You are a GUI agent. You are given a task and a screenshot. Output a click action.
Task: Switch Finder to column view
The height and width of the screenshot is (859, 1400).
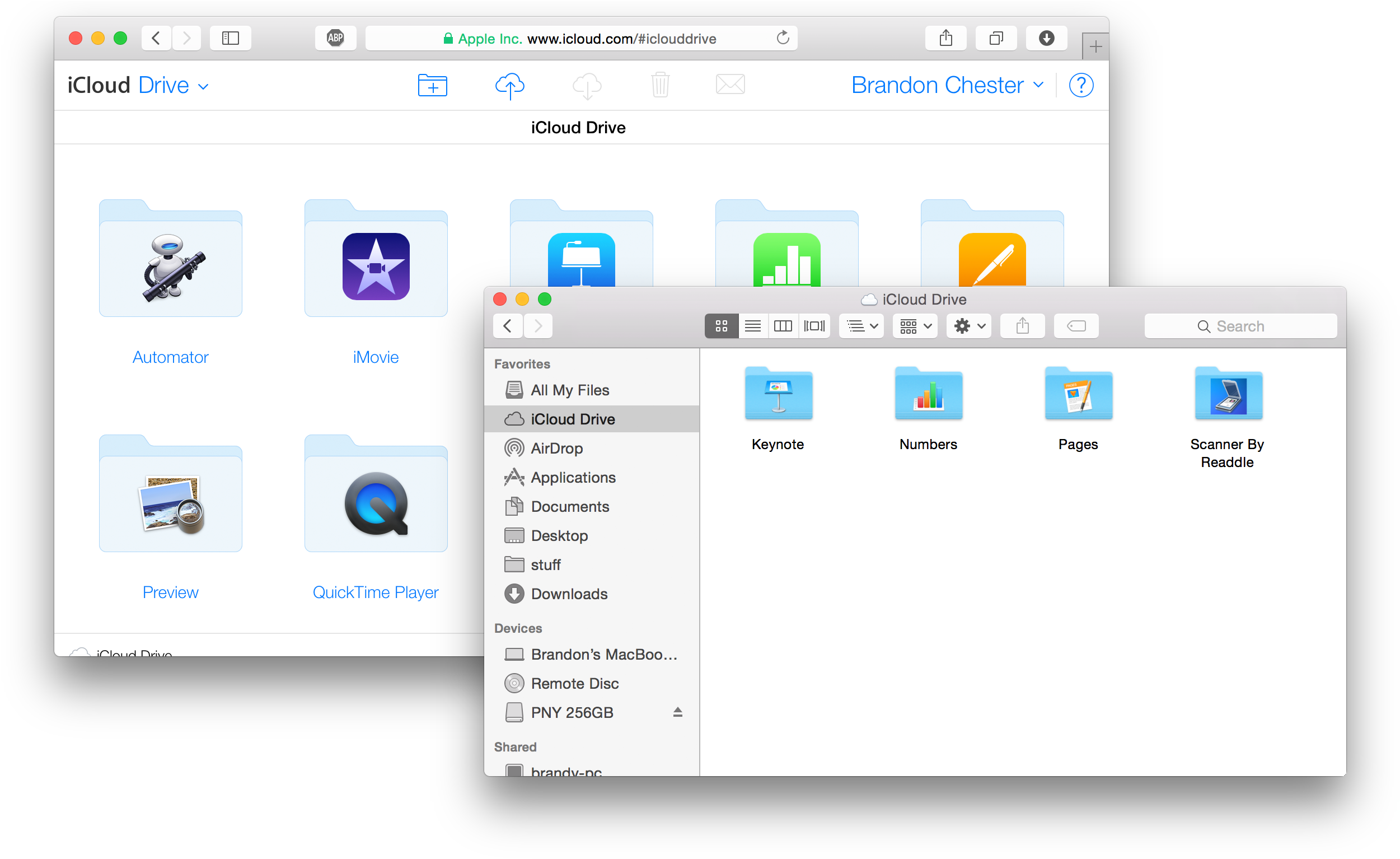point(783,326)
